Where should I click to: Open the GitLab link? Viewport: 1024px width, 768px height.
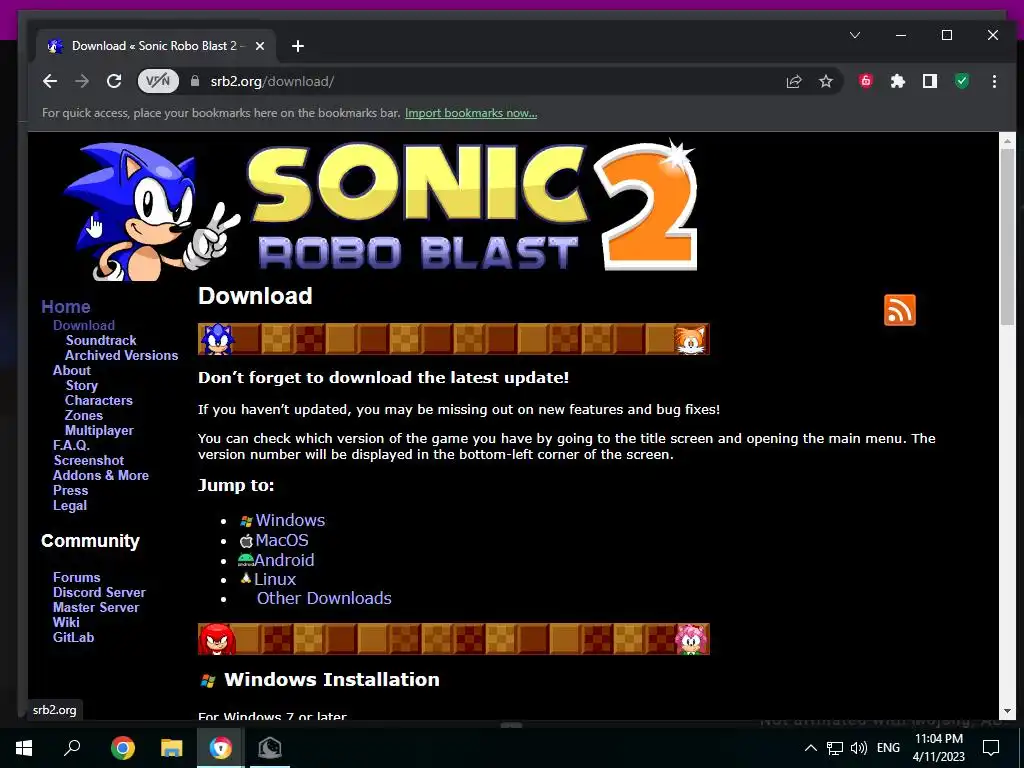click(x=73, y=637)
